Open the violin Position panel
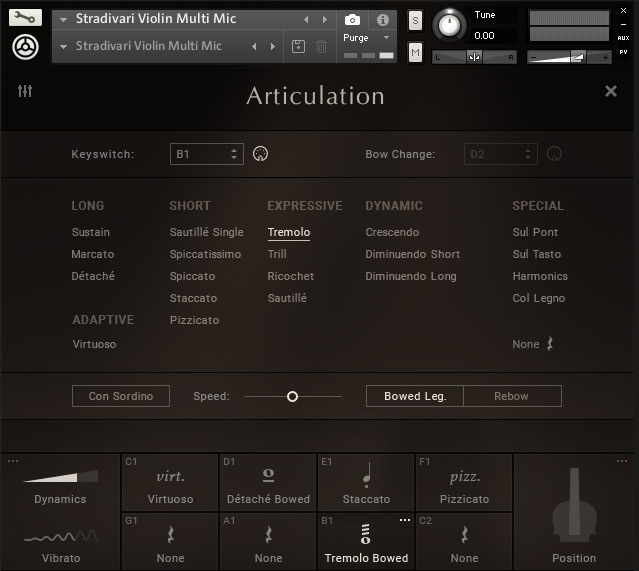This screenshot has width=639, height=571. [574, 512]
